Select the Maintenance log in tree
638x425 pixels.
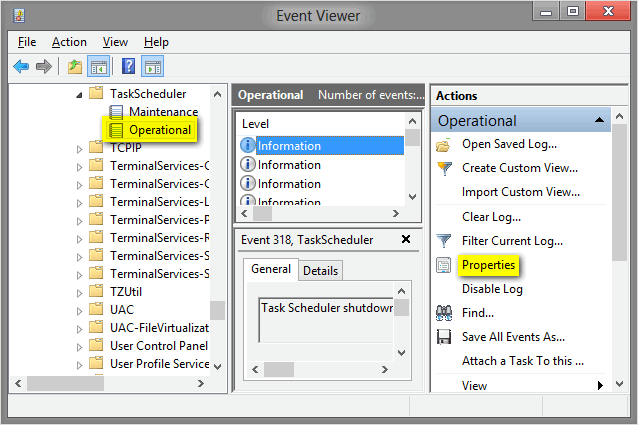(x=163, y=111)
